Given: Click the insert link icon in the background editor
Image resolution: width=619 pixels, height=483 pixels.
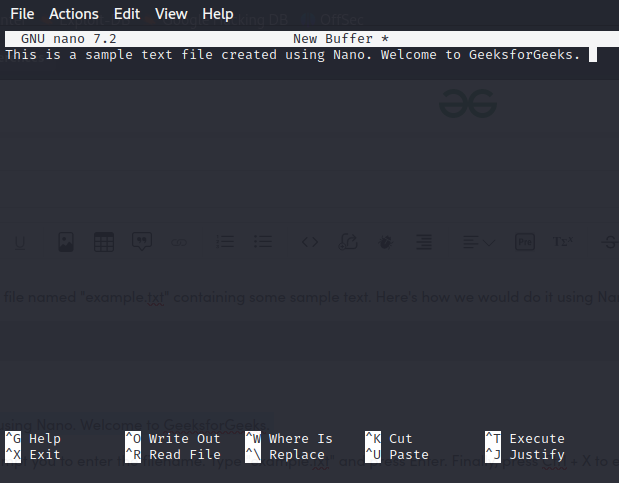Looking at the screenshot, I should 179,242.
